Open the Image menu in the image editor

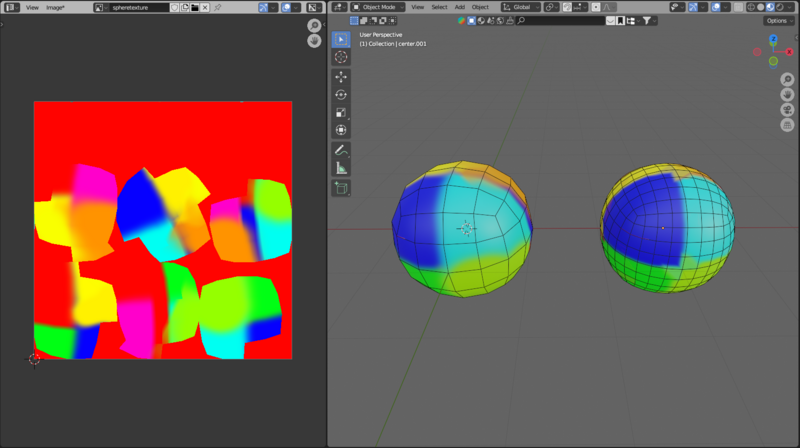55,7
